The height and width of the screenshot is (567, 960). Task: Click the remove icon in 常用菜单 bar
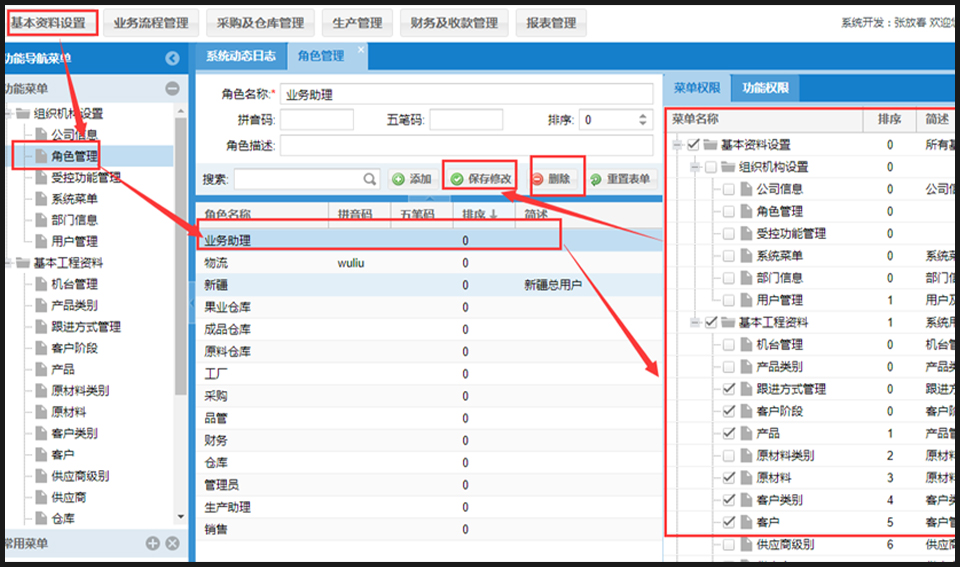click(172, 543)
